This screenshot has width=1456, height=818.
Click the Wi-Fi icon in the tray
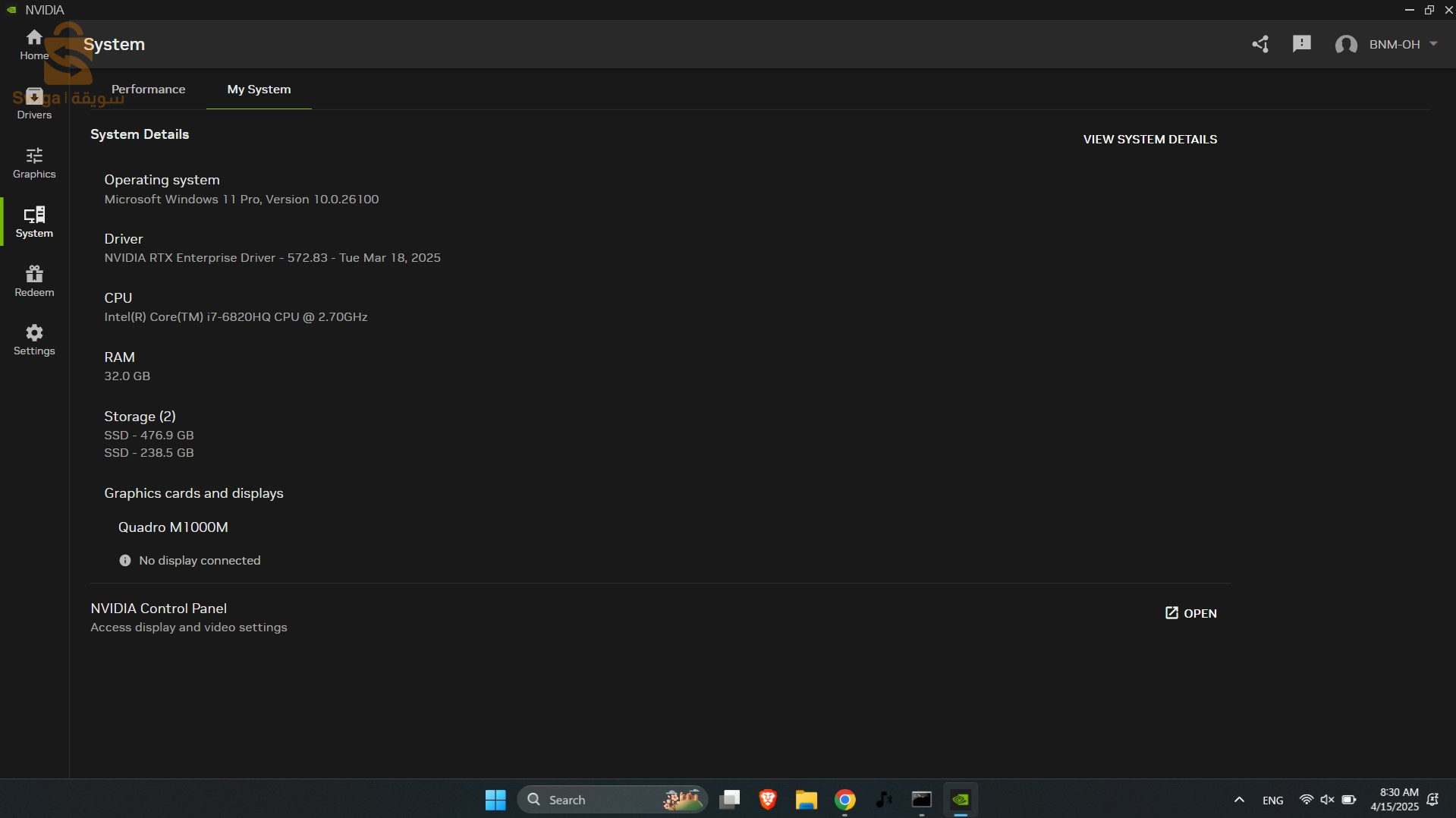(1306, 800)
